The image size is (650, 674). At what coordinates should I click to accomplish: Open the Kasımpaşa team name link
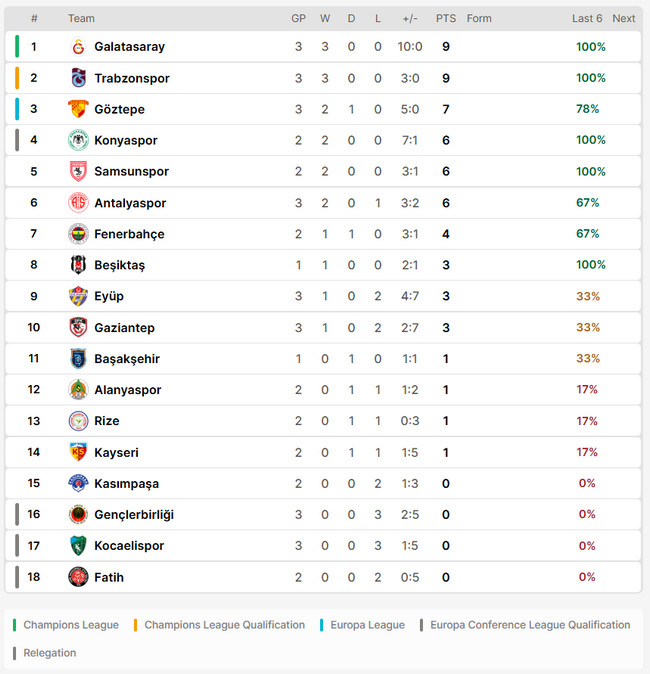126,484
